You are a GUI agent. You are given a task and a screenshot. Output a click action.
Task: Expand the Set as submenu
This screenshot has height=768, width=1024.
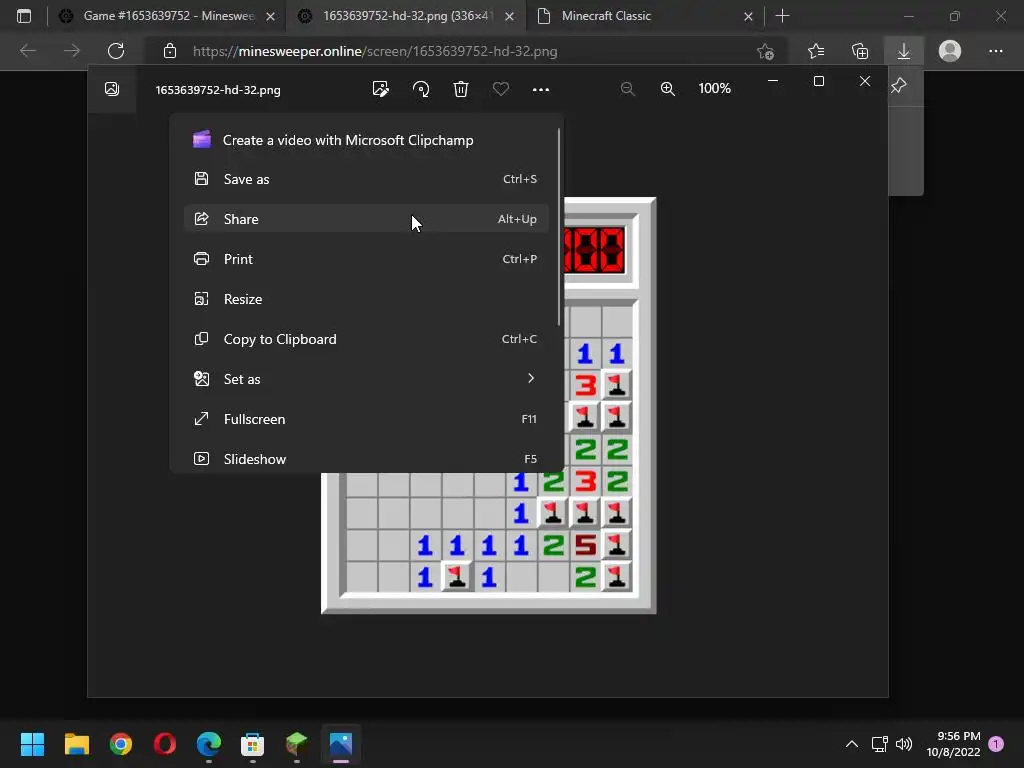pyautogui.click(x=366, y=379)
